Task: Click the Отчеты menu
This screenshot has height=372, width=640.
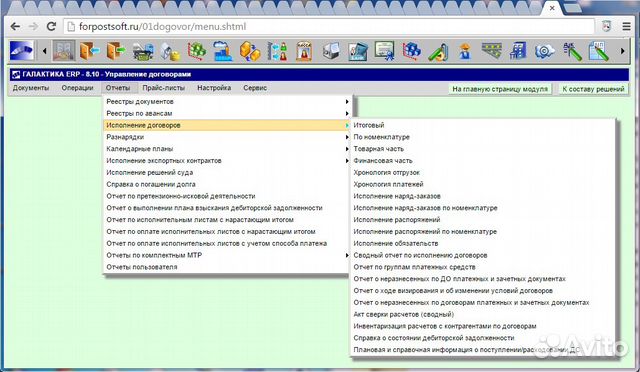Action: [118, 88]
